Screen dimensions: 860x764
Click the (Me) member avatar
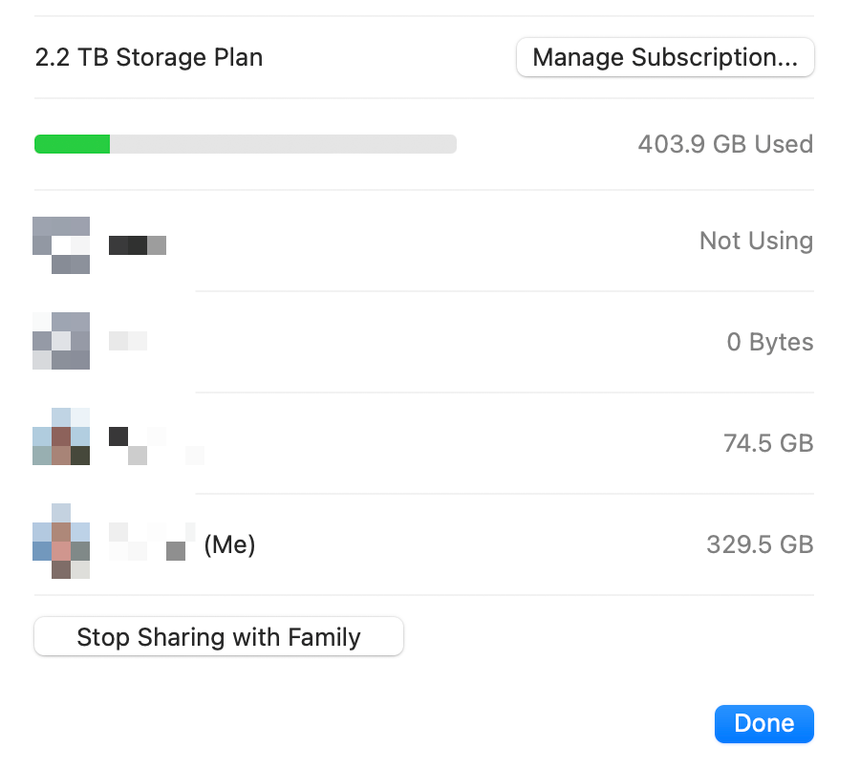coord(62,541)
